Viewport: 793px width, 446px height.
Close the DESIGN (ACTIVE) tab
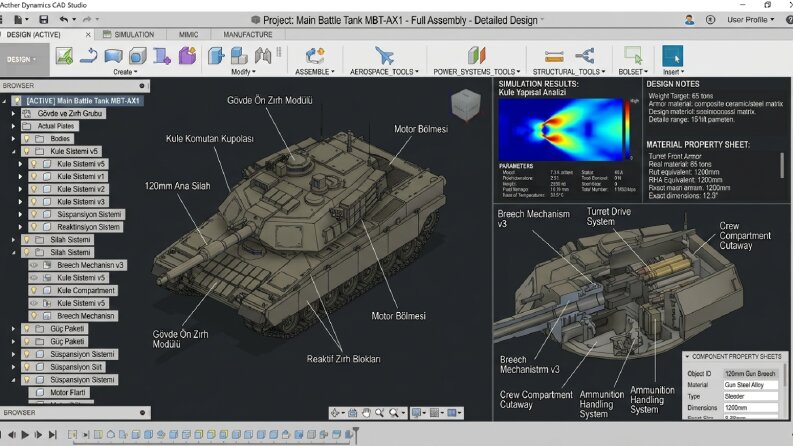click(88, 34)
